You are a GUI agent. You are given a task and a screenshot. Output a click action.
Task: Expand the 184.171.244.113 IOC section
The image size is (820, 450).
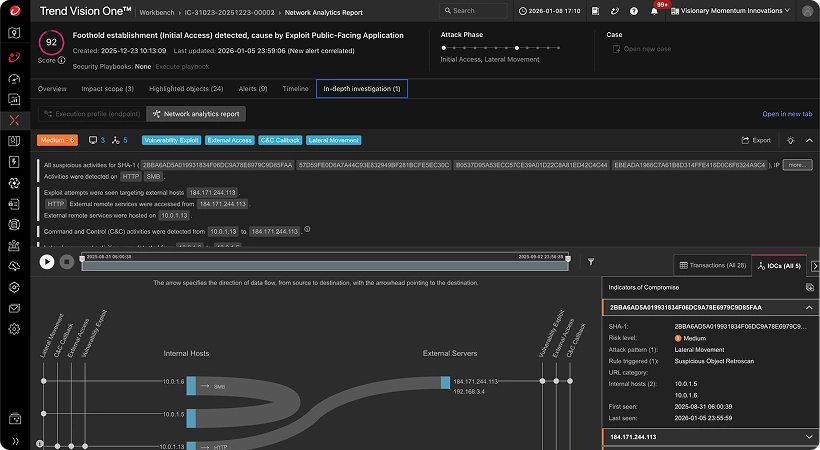click(809, 437)
